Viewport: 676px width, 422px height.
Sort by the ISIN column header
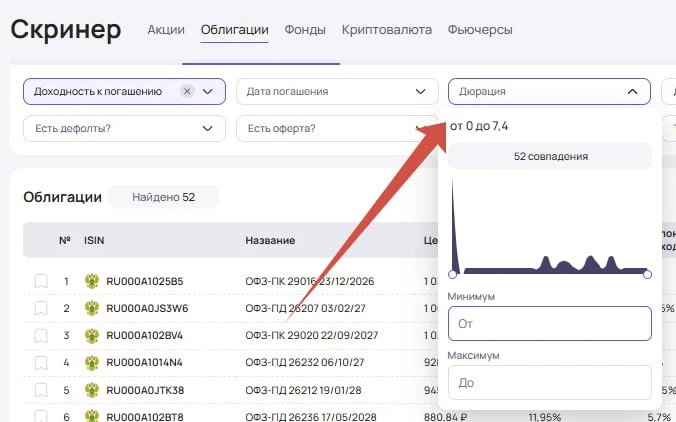point(94,240)
